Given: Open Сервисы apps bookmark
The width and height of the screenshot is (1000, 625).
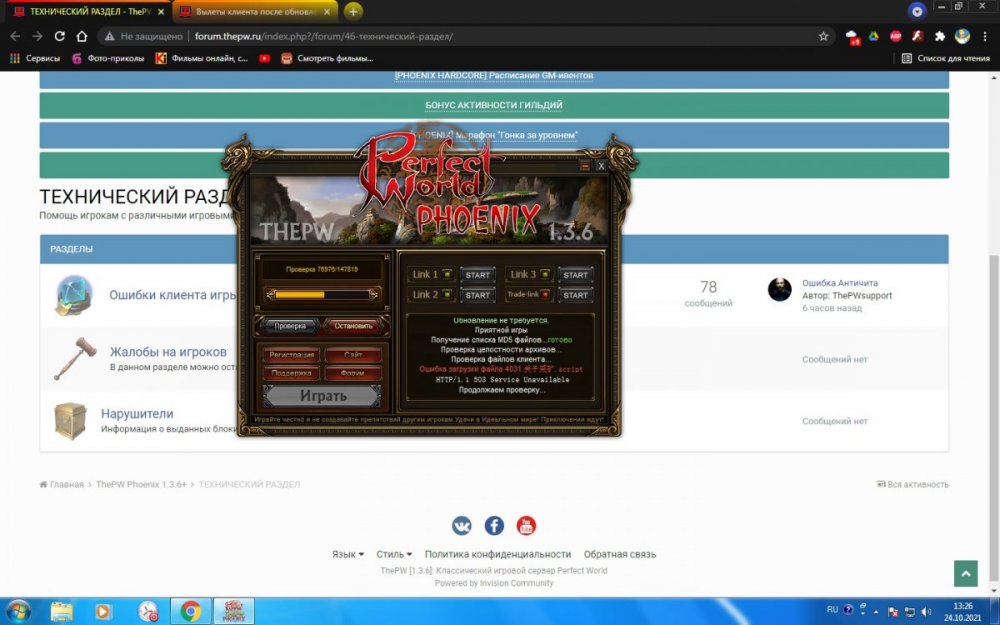Looking at the screenshot, I should [x=34, y=58].
